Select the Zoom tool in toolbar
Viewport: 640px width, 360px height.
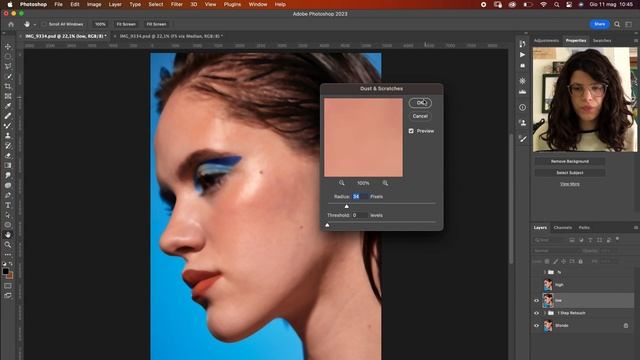click(8, 244)
